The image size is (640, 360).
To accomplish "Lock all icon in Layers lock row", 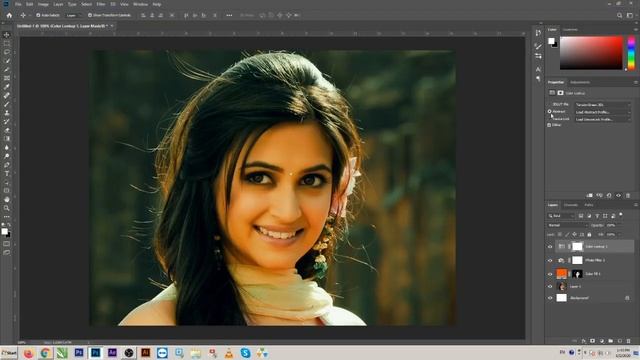I will 589,235.
